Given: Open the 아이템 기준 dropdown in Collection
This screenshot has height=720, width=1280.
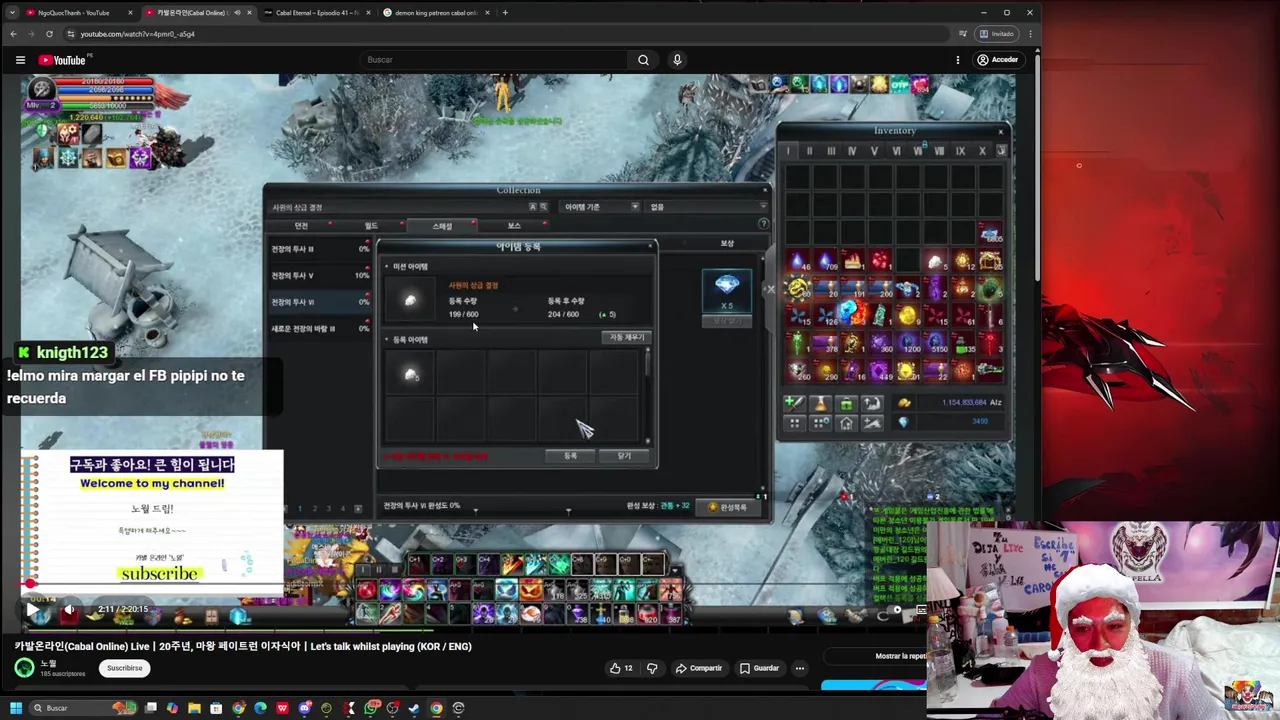Looking at the screenshot, I should click(x=600, y=207).
